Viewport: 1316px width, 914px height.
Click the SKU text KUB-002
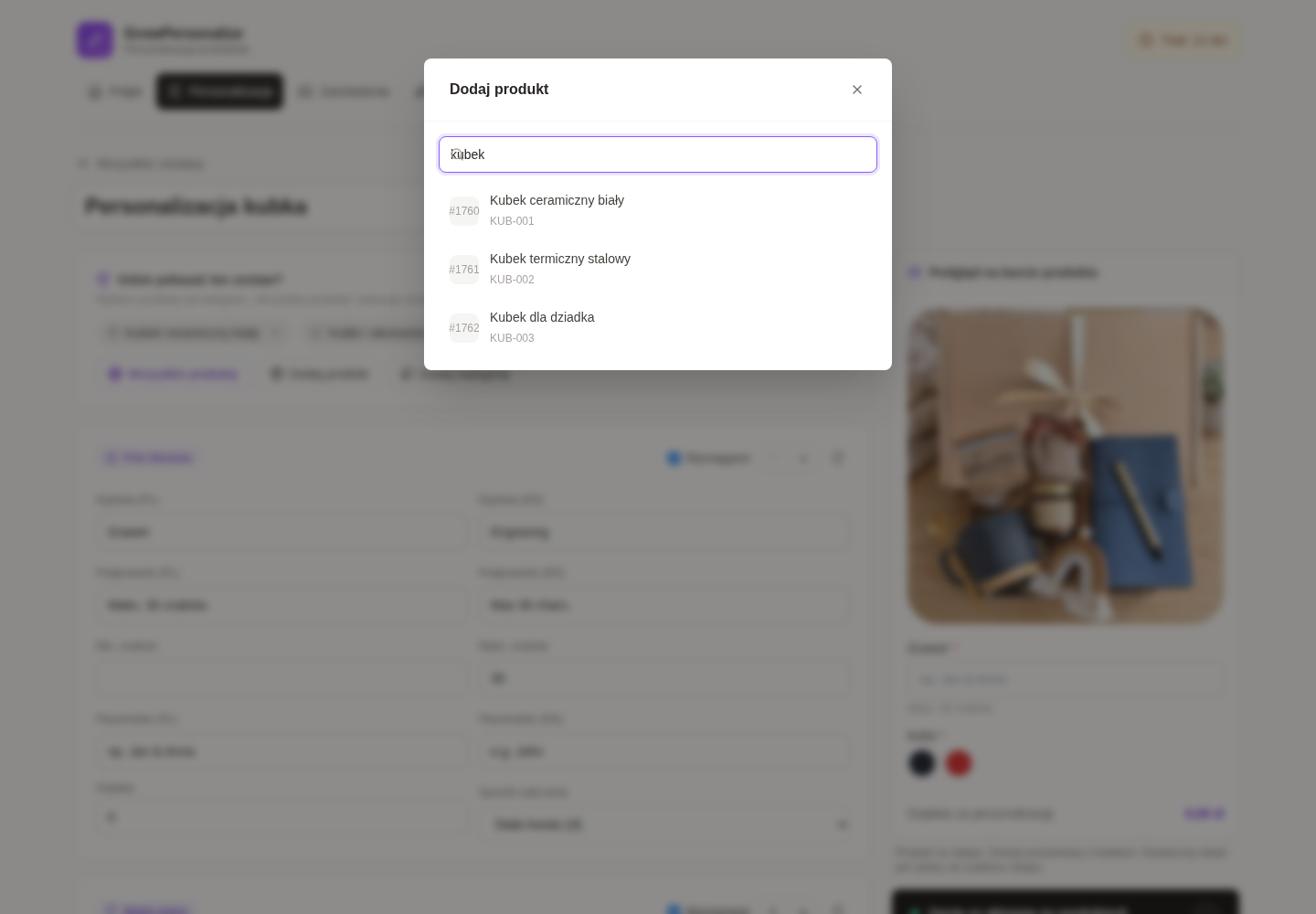click(x=512, y=280)
